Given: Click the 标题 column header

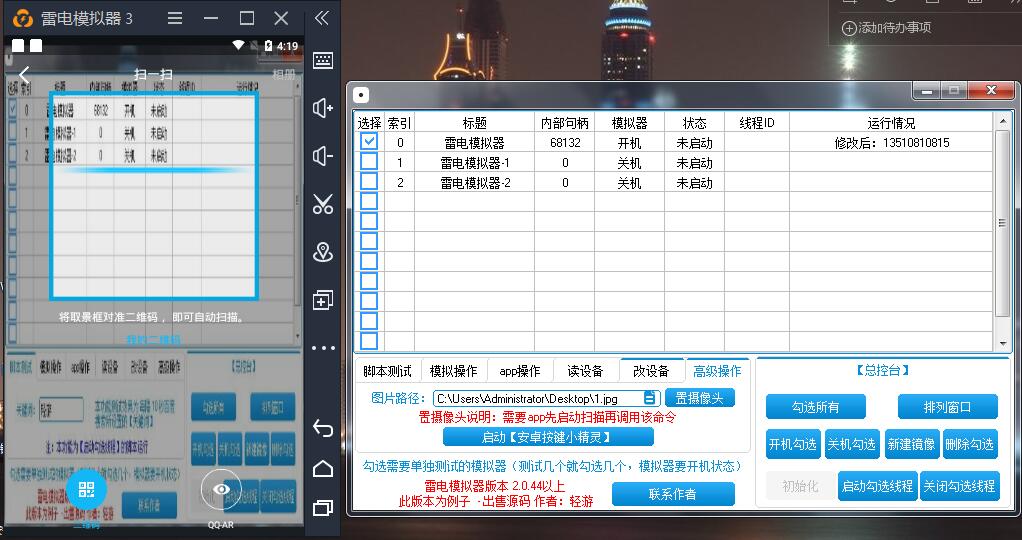Looking at the screenshot, I should 474,123.
